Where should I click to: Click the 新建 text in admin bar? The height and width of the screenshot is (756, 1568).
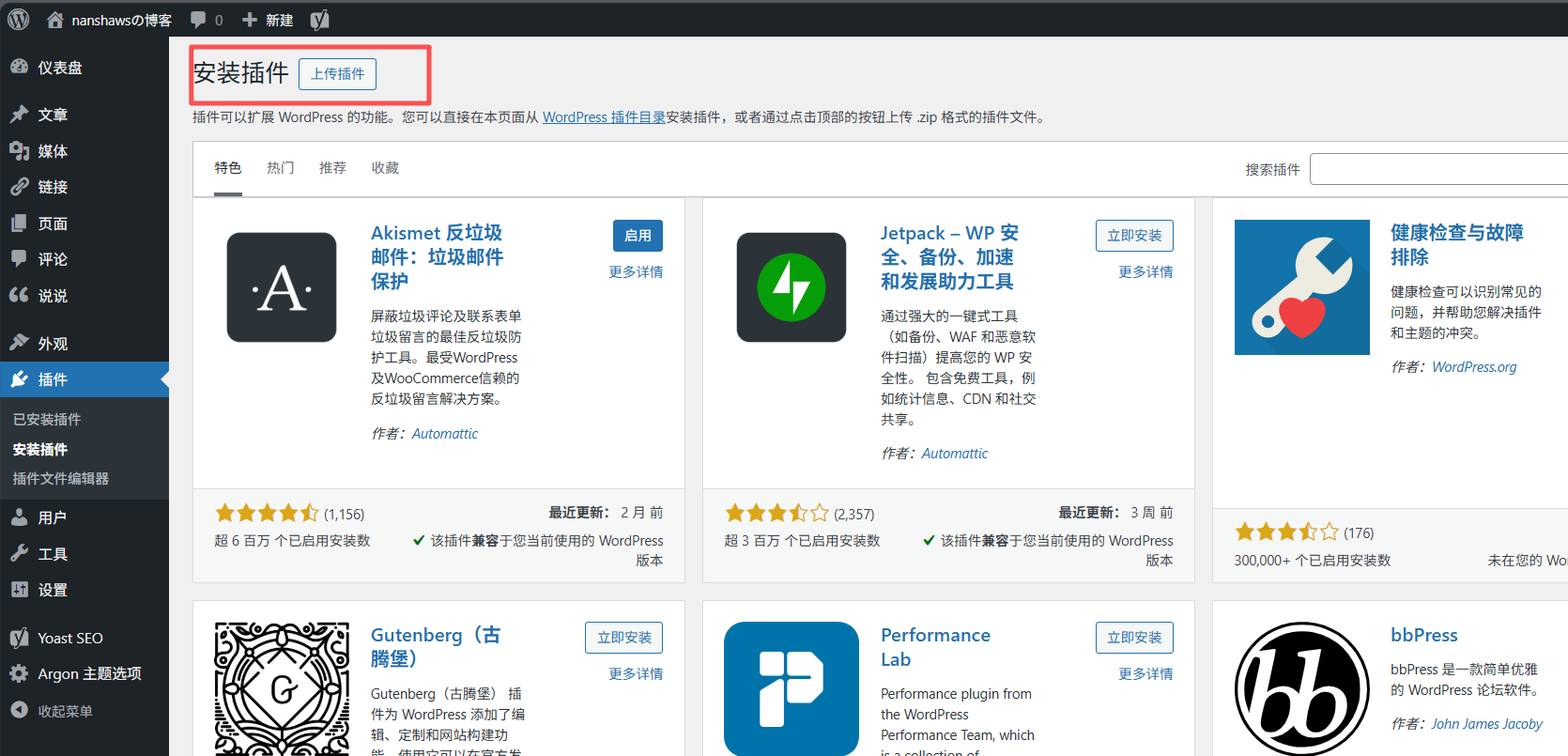tap(279, 20)
